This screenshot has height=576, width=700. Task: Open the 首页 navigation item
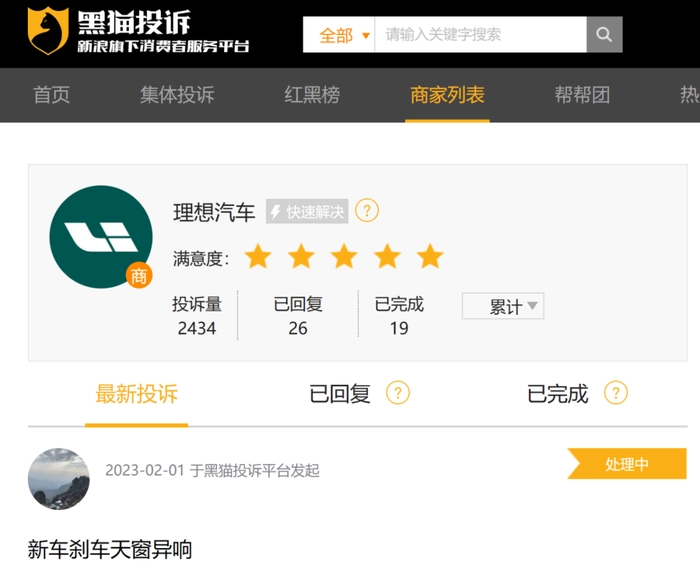[51, 95]
